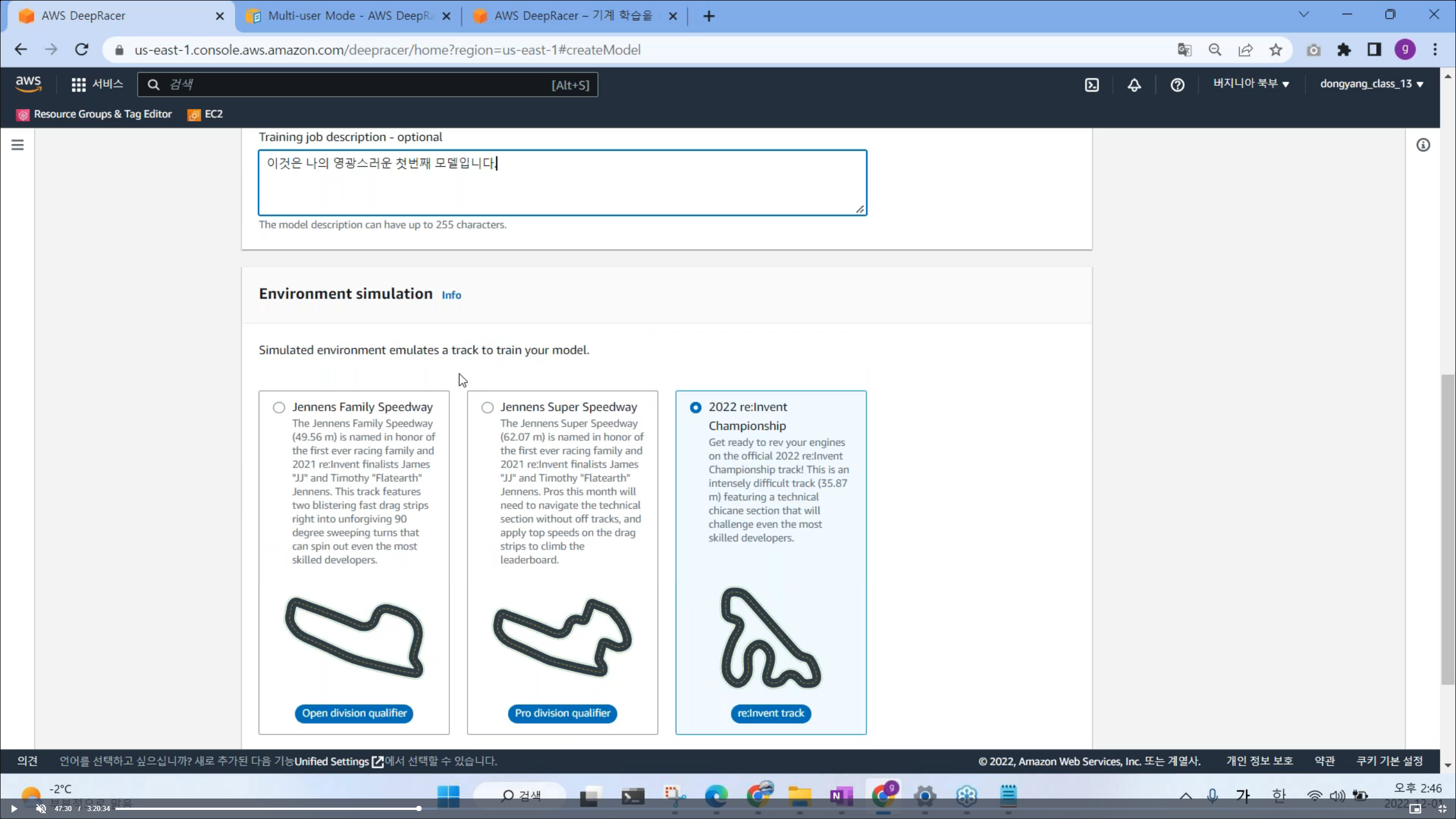Click the Google Translate icon in address bar
This screenshot has width=1456, height=819.
point(1184,50)
